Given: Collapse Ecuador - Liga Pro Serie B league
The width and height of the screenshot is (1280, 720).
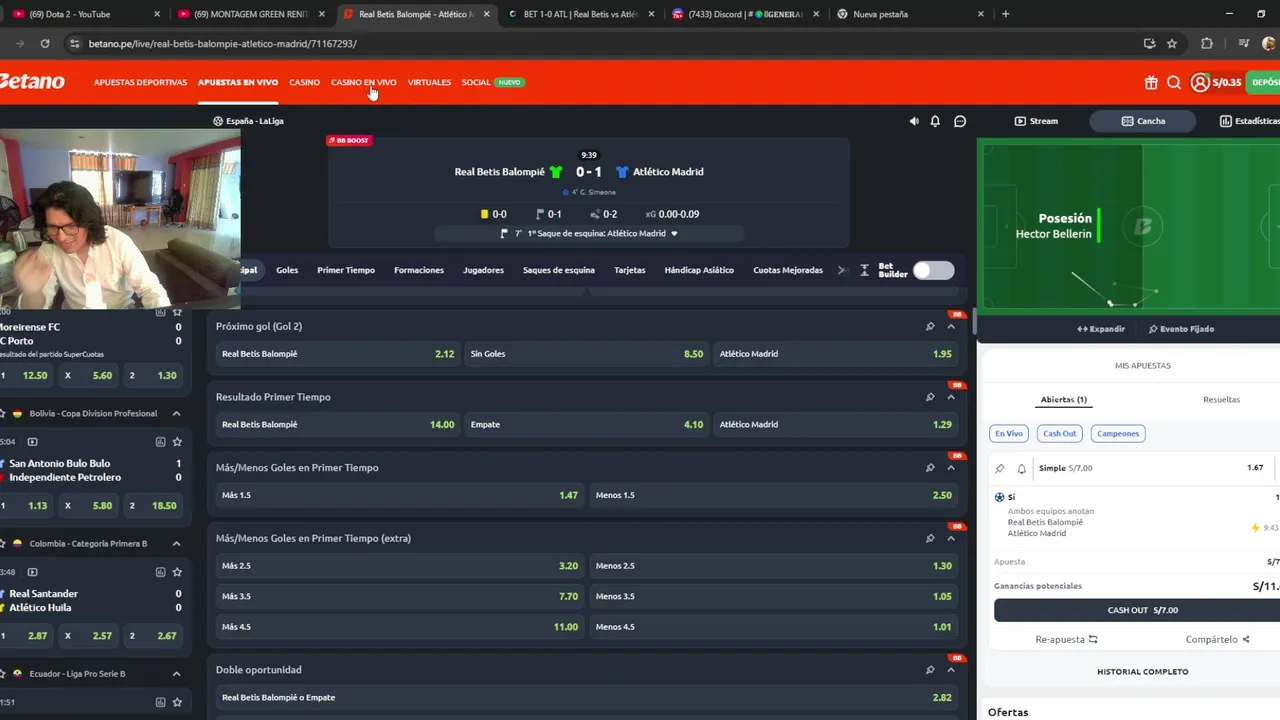Looking at the screenshot, I should (x=176, y=673).
